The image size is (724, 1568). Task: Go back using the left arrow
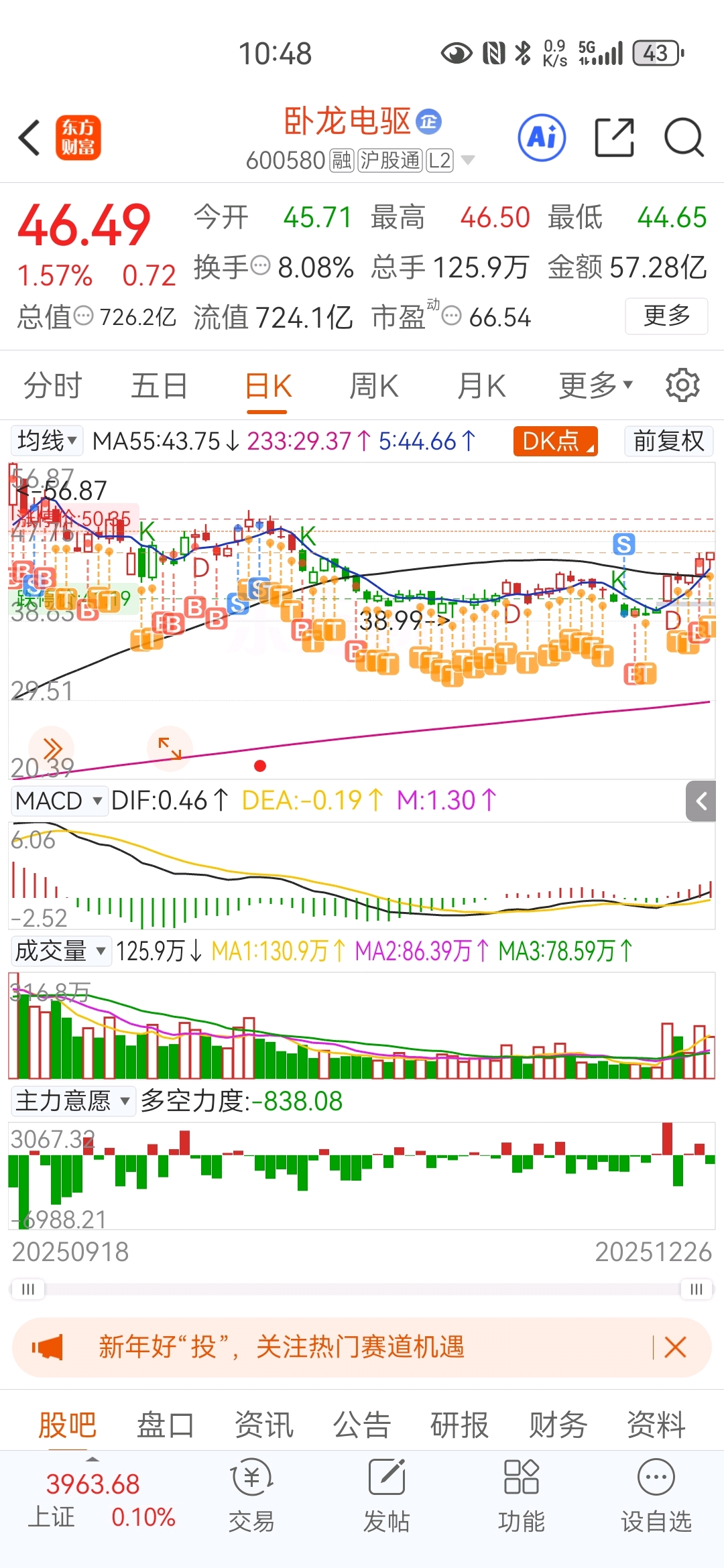pyautogui.click(x=29, y=138)
